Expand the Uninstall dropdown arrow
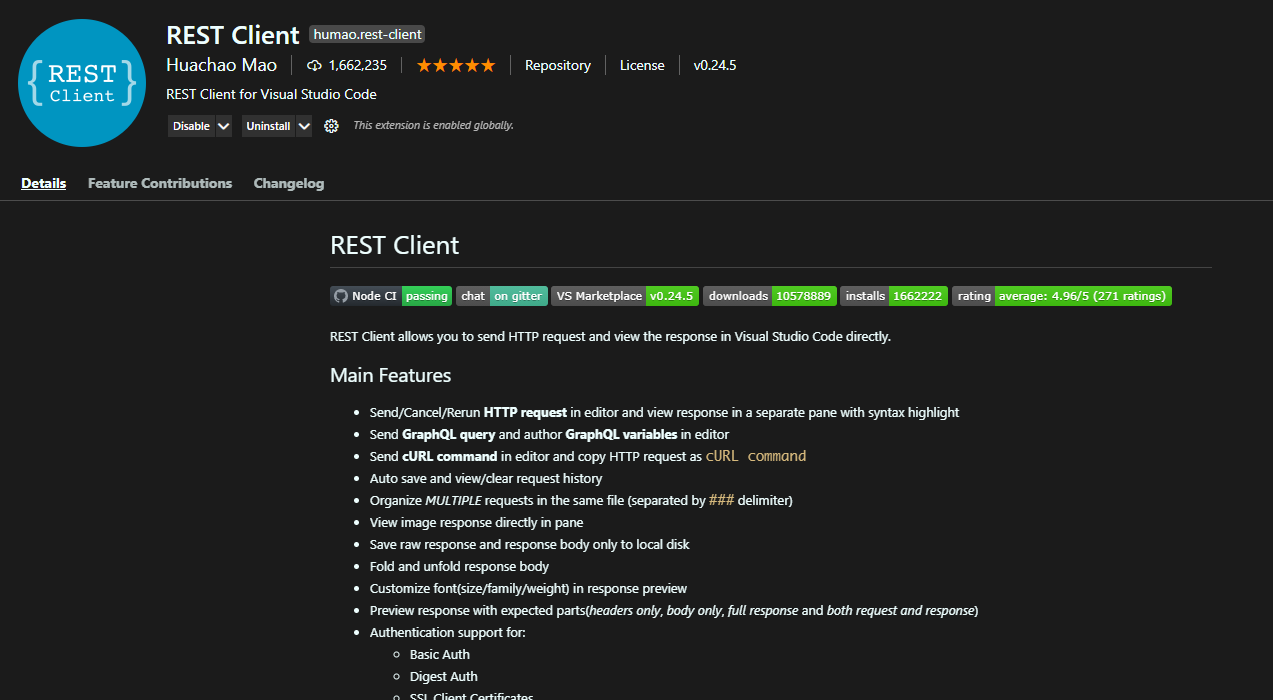Screen dimensions: 1273x700 pos(304,126)
